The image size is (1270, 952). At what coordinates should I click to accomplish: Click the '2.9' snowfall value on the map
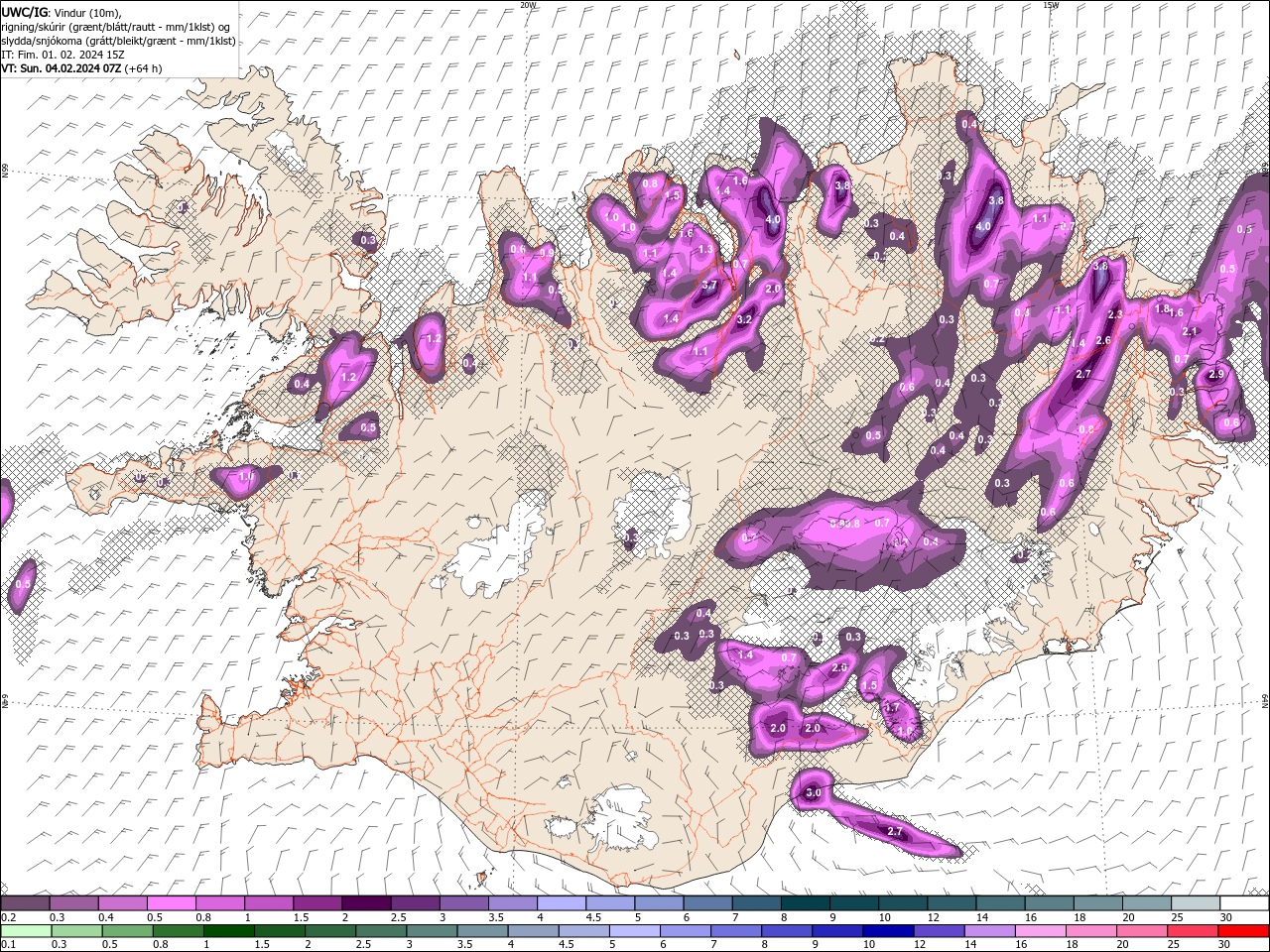click(1217, 373)
